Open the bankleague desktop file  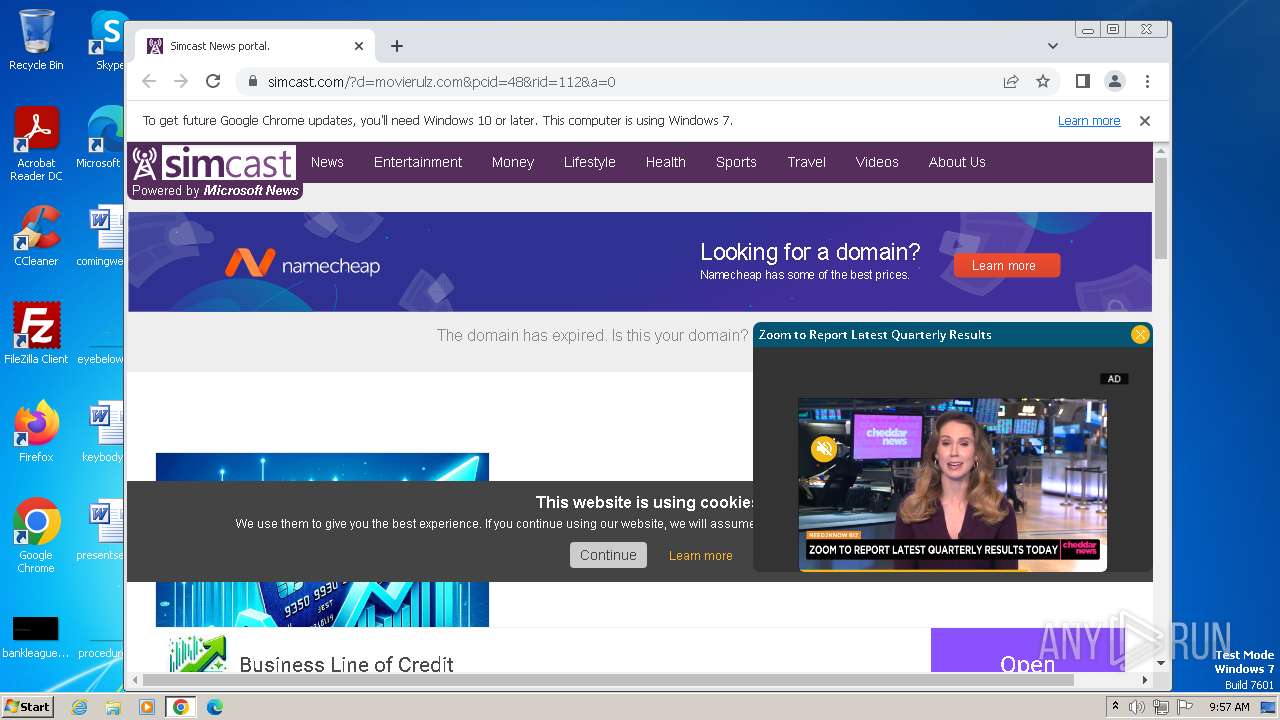point(36,638)
